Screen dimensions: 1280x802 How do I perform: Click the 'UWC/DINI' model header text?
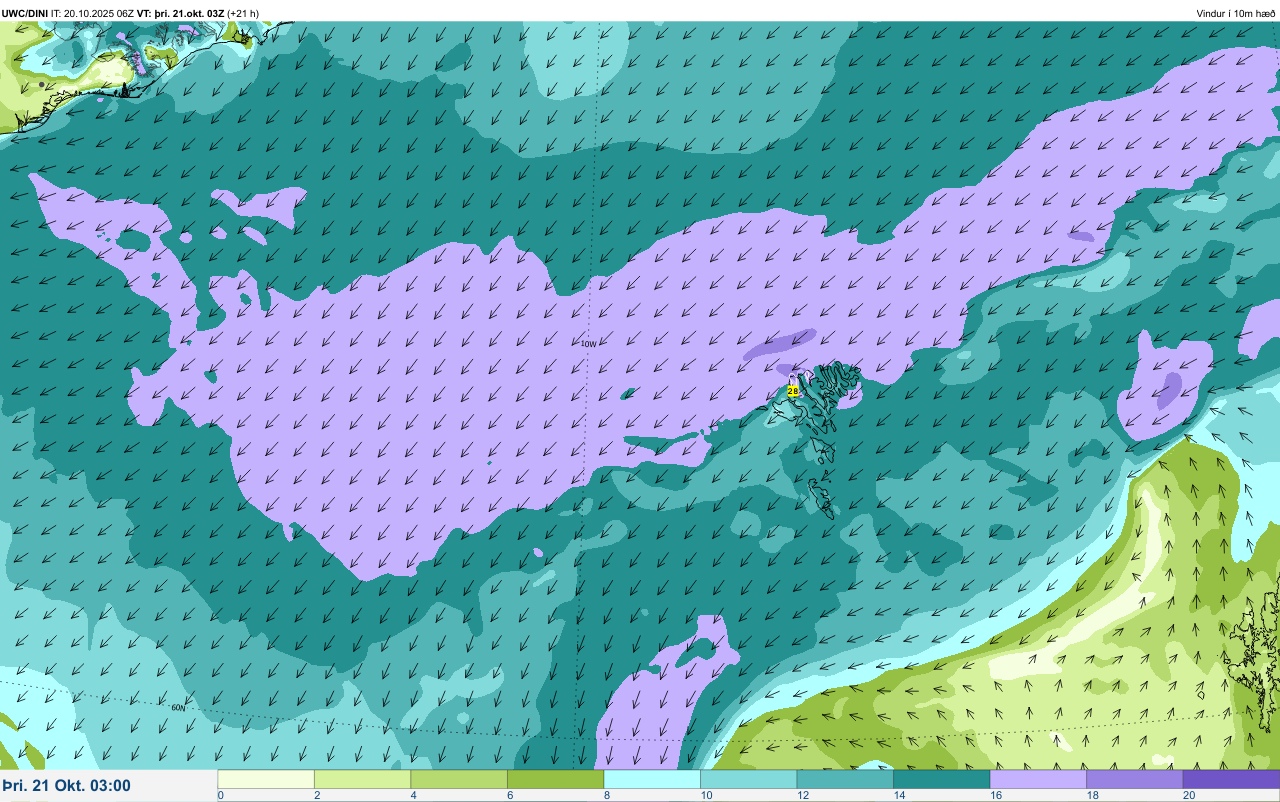[25, 13]
